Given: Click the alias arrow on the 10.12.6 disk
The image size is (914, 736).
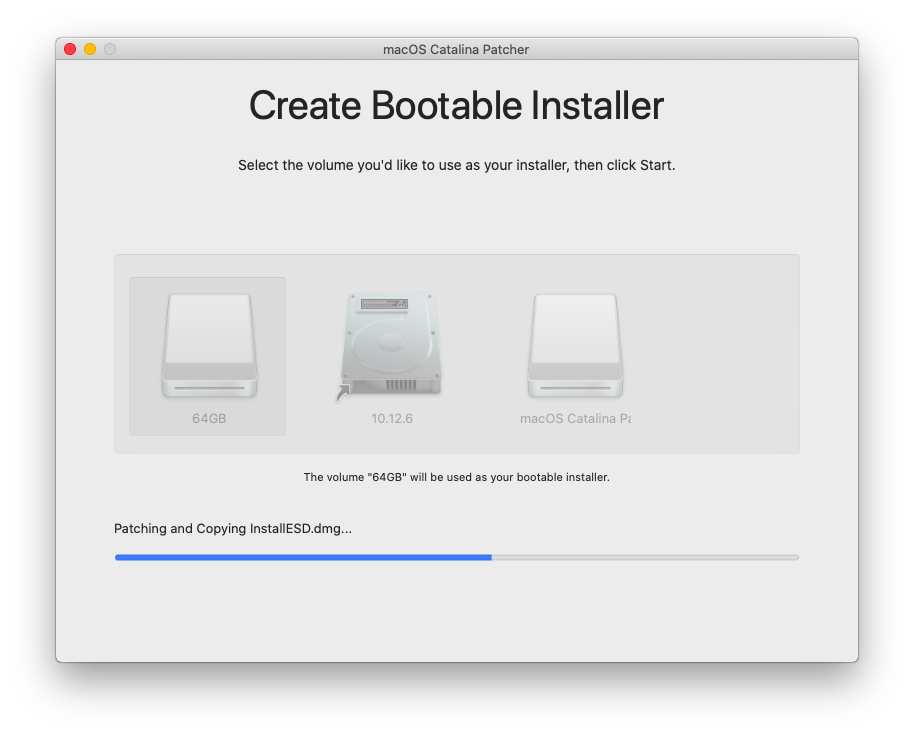Looking at the screenshot, I should pos(343,396).
